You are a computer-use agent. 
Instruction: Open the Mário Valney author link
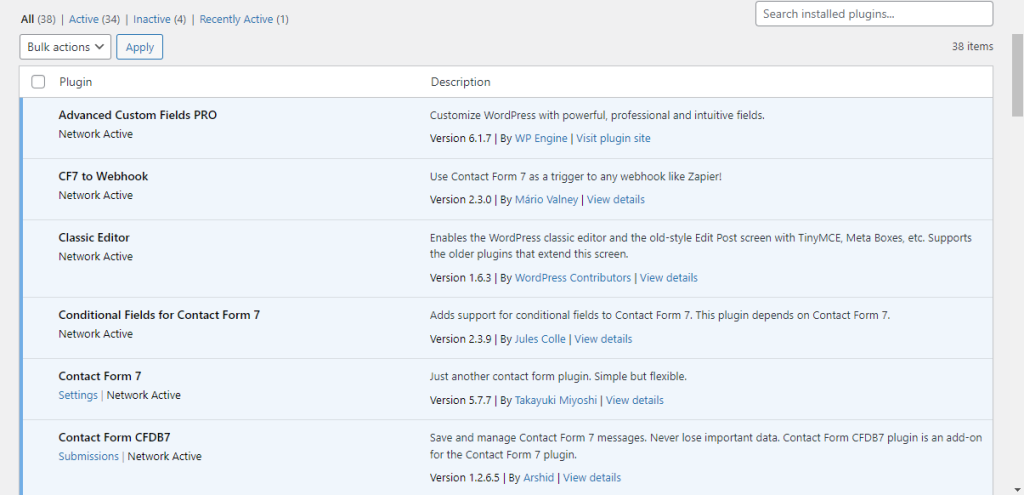click(x=546, y=199)
